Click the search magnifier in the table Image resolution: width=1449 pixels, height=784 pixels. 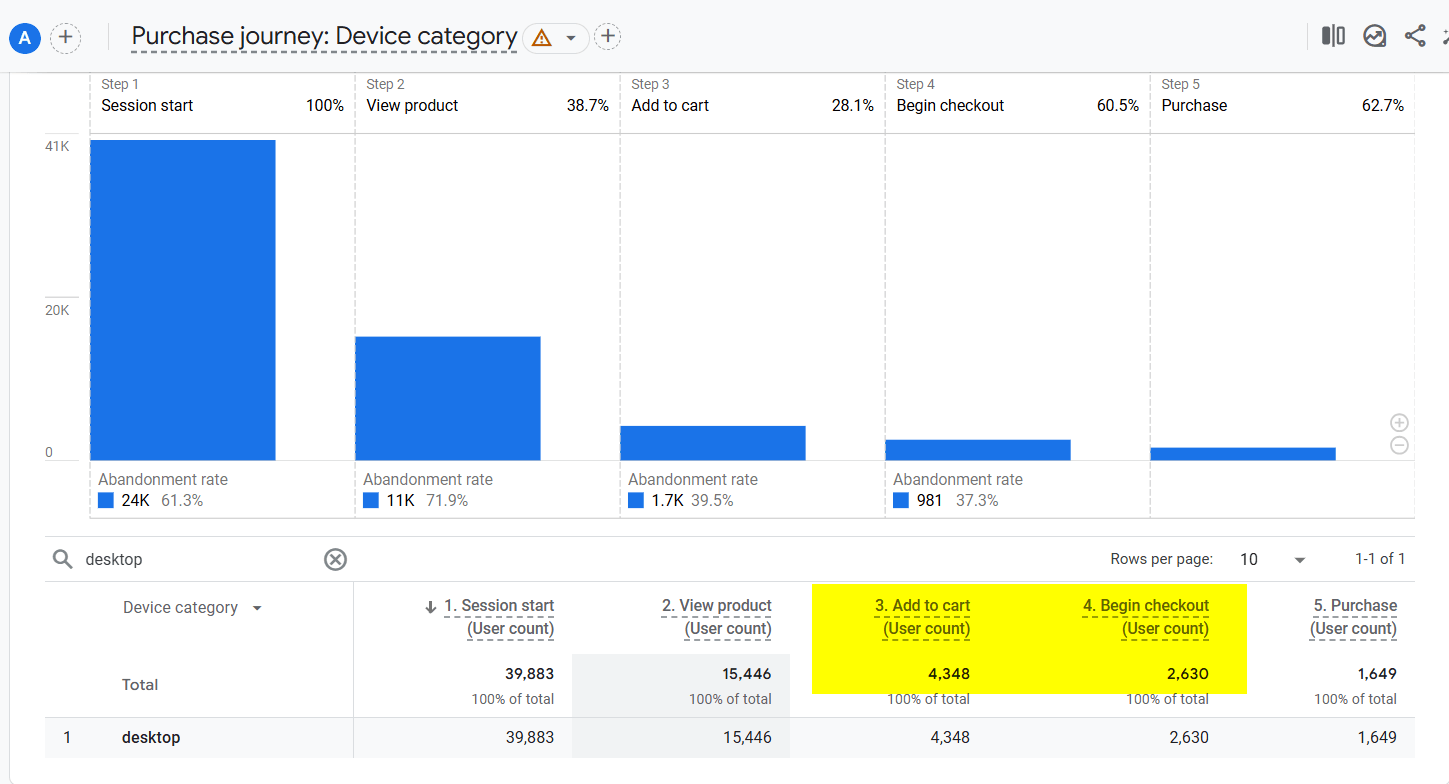62,559
